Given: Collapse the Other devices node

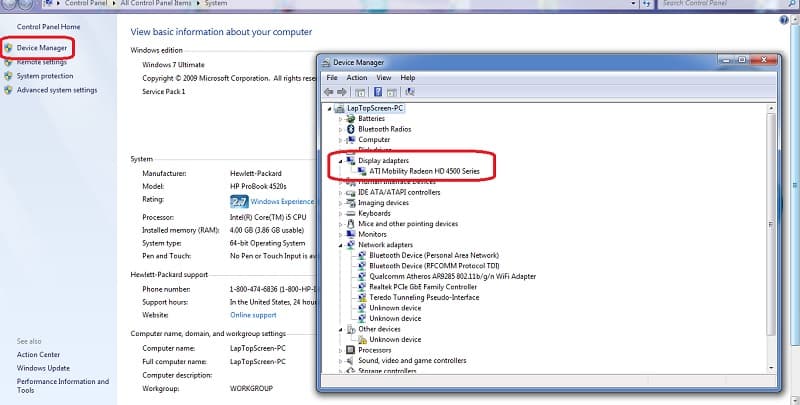Looking at the screenshot, I should click(341, 330).
